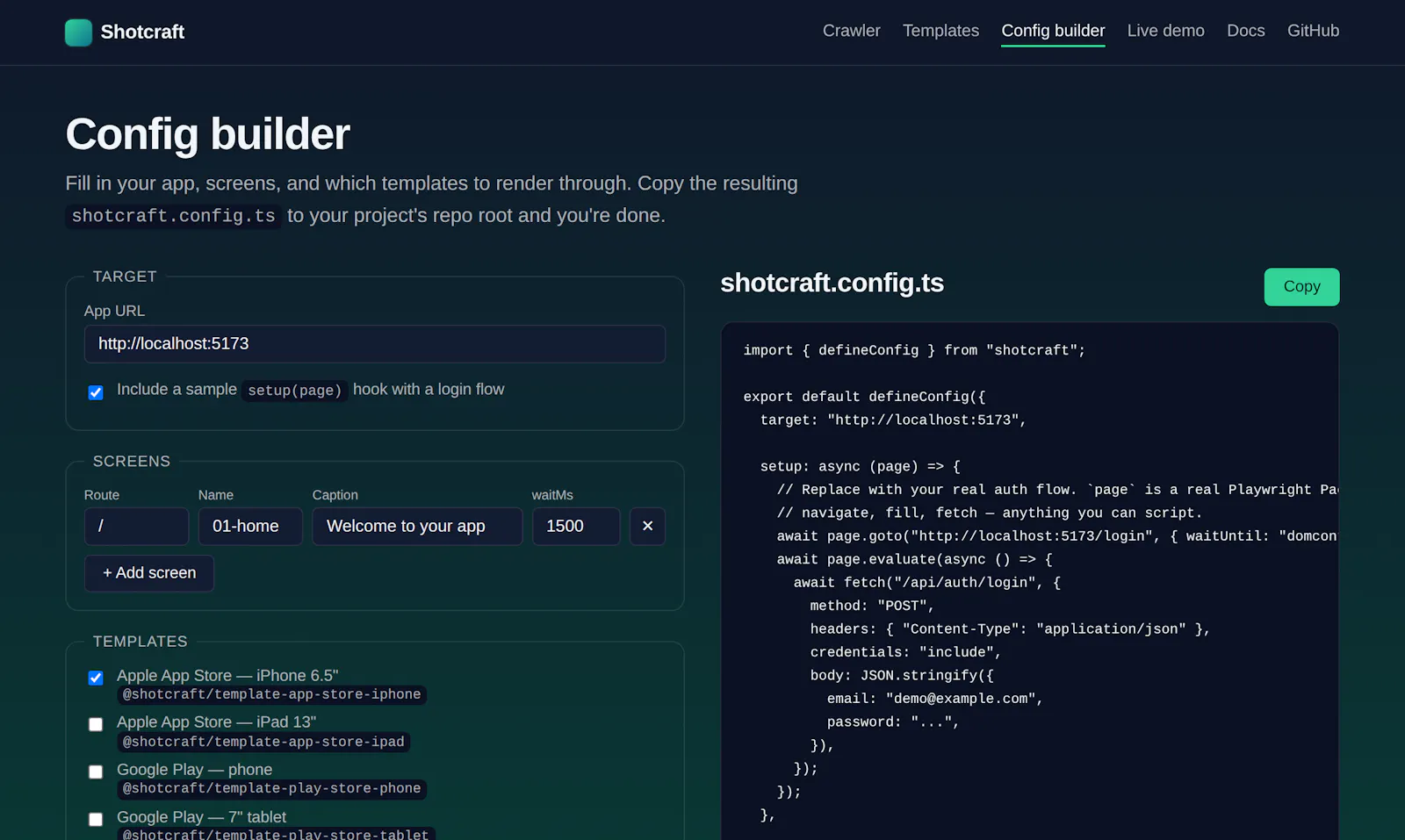1405x840 pixels.
Task: Disable the sample setup(page) hook checkbox
Action: pos(96,392)
